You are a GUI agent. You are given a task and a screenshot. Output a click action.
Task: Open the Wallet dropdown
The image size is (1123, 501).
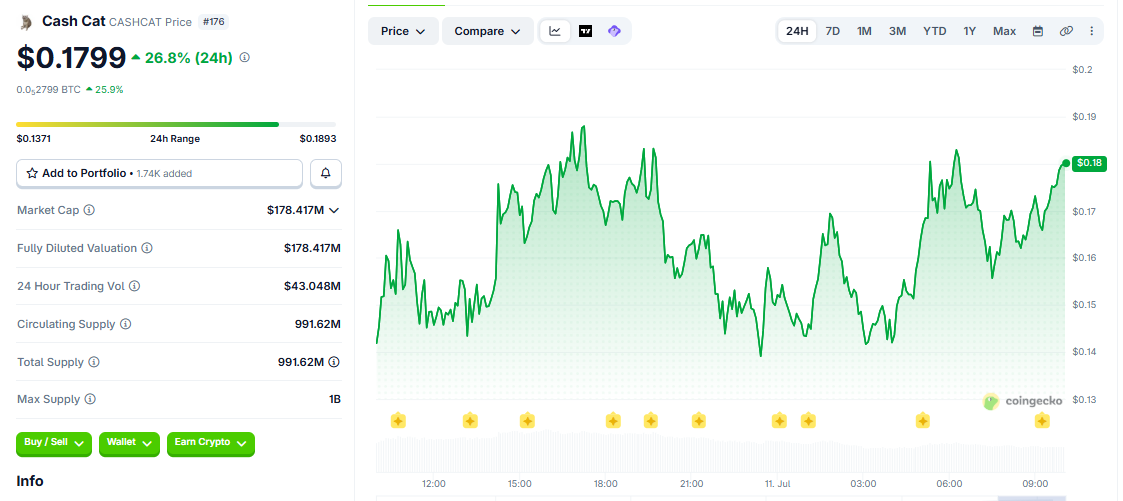tap(130, 444)
